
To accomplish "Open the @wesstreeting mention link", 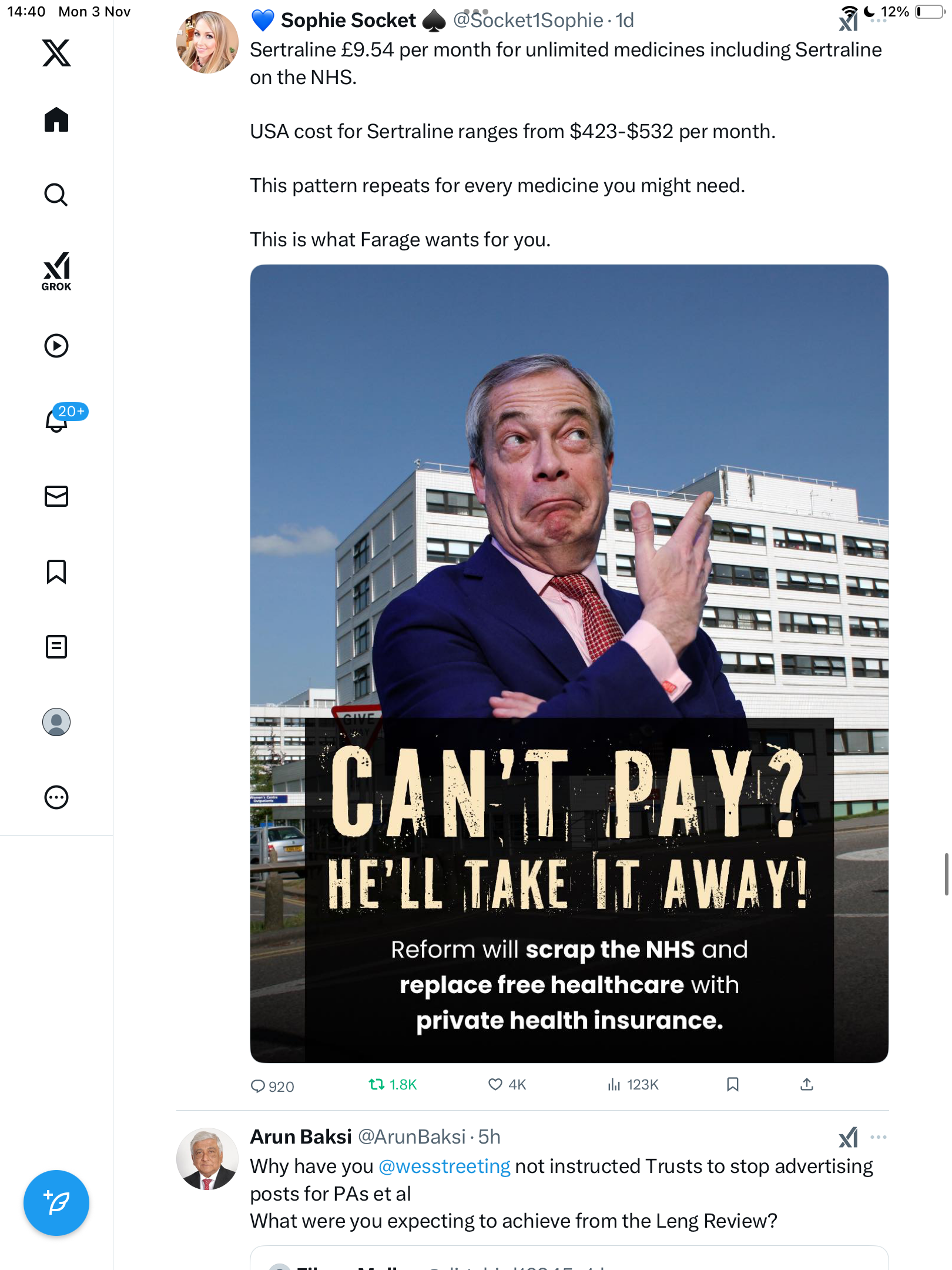I will pyautogui.click(x=444, y=1167).
